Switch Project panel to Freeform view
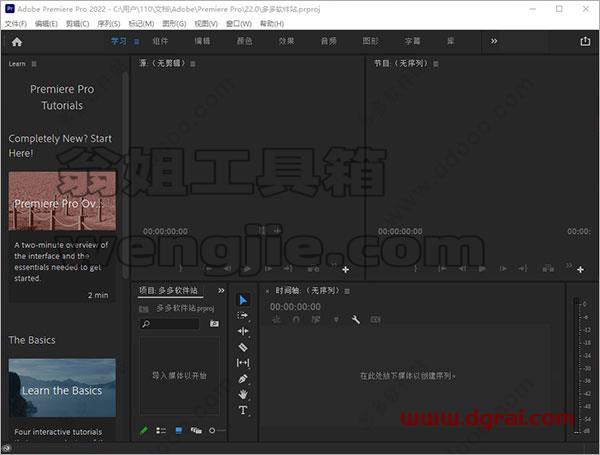The image size is (600, 455). click(x=196, y=431)
